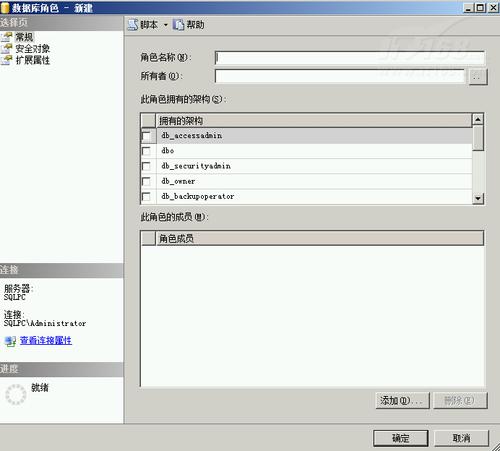The width and height of the screenshot is (500, 451).
Task: Expand the 脚本 dropdown arrow
Action: coord(166,25)
